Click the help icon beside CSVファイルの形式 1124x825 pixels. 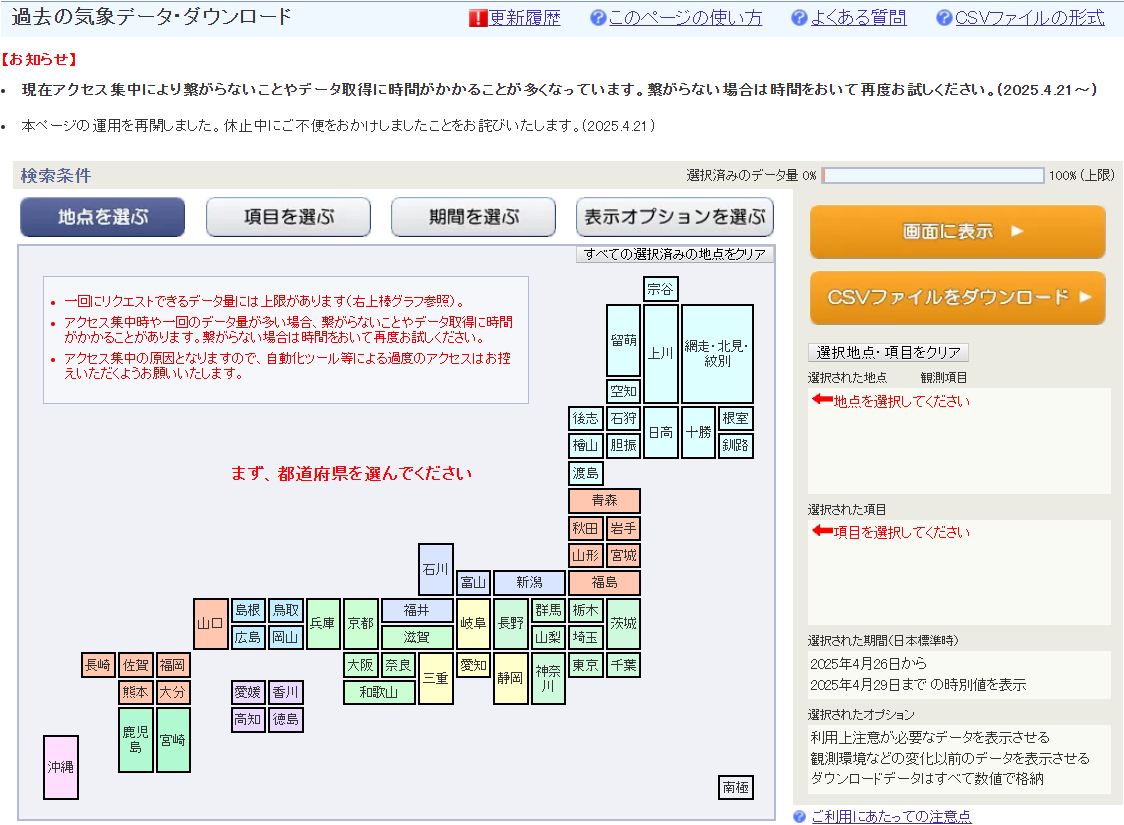(x=945, y=18)
